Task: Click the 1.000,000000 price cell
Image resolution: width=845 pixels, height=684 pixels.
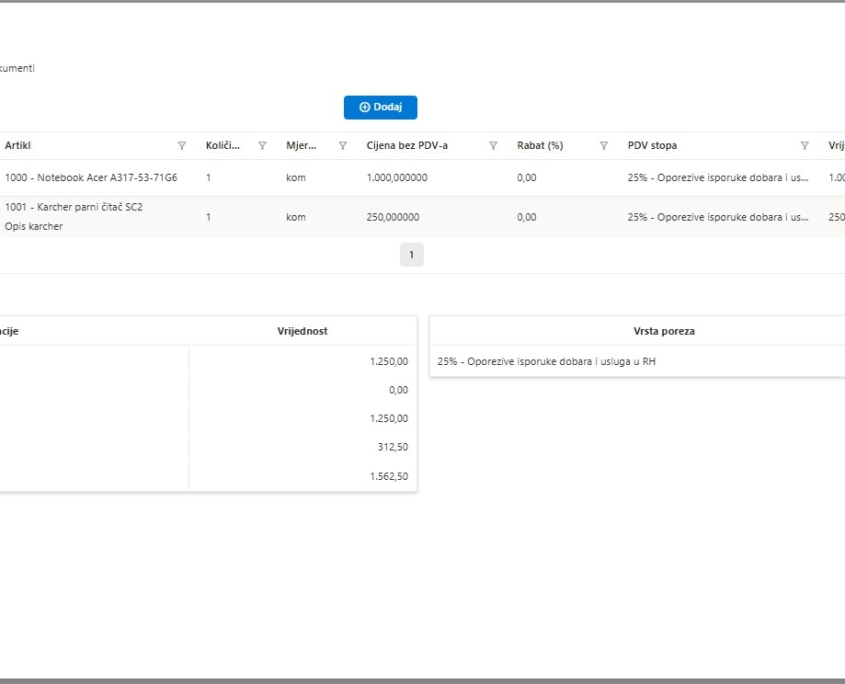Action: point(397,178)
